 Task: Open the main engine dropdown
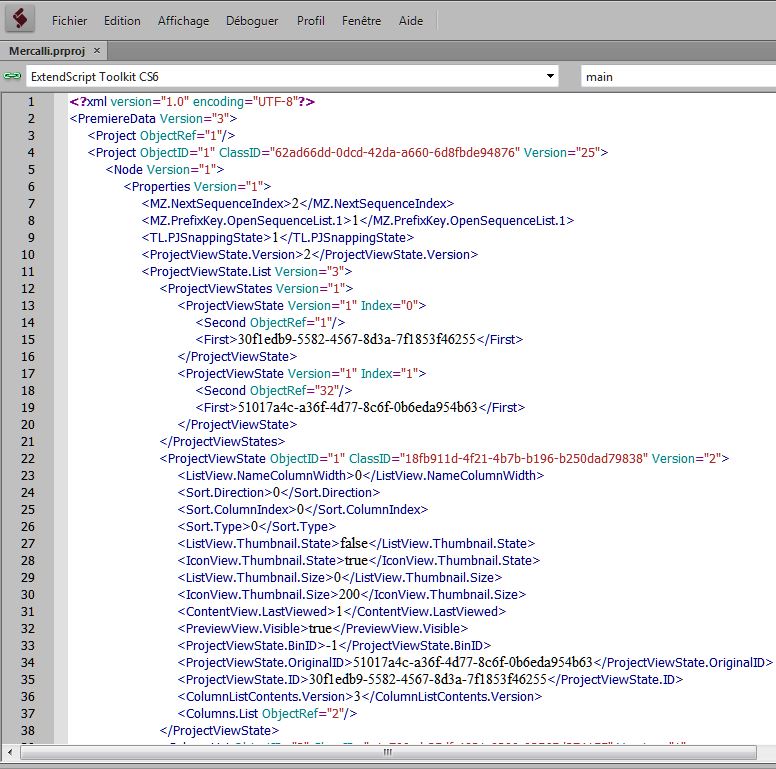pyautogui.click(x=678, y=77)
